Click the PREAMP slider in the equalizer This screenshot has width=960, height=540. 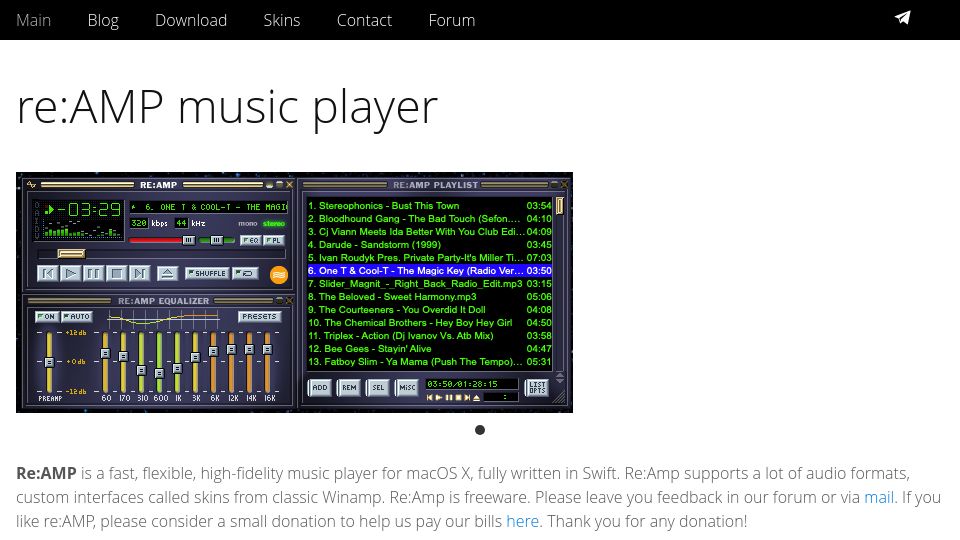coord(49,361)
